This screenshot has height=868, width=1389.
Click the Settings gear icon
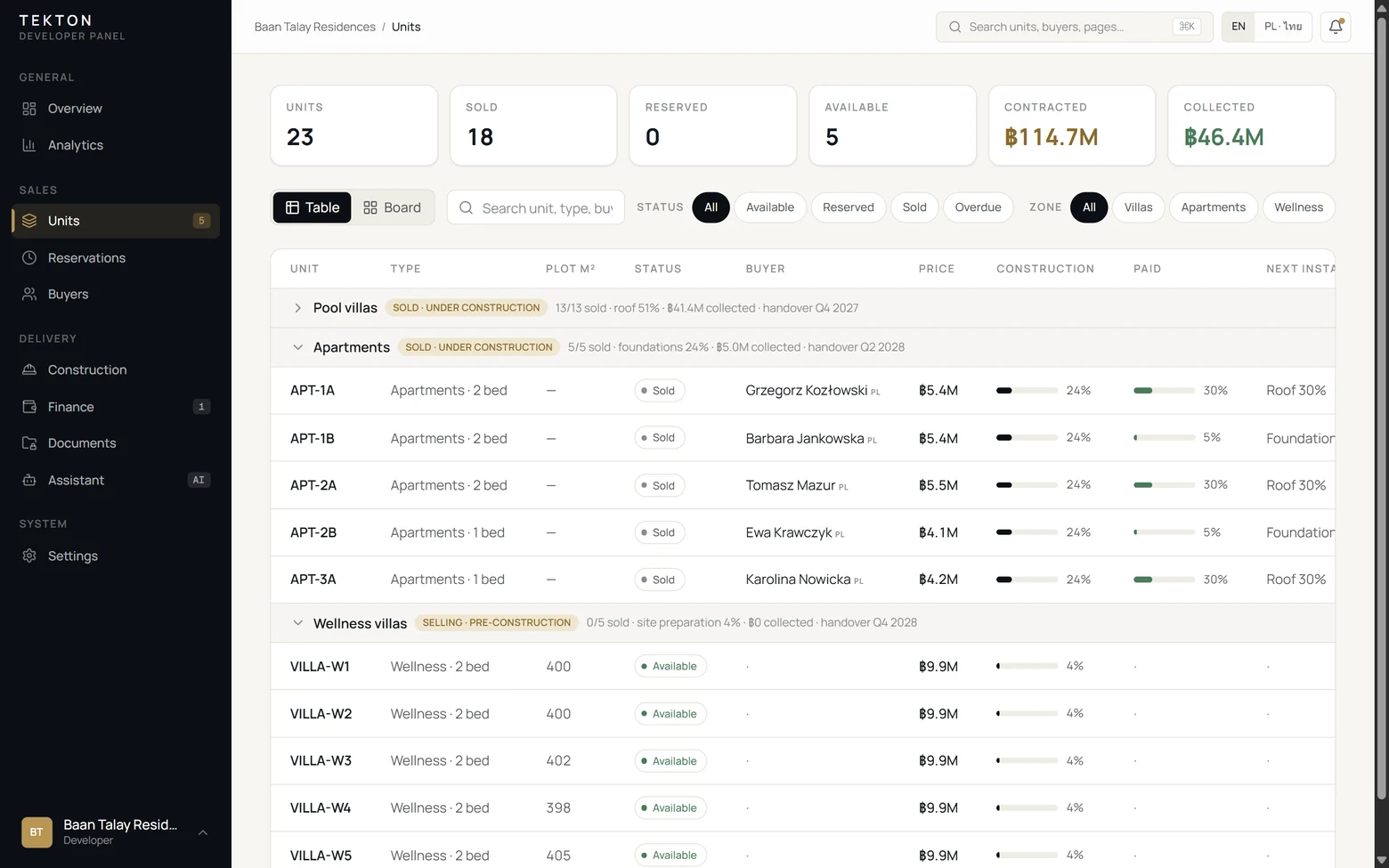click(x=29, y=556)
